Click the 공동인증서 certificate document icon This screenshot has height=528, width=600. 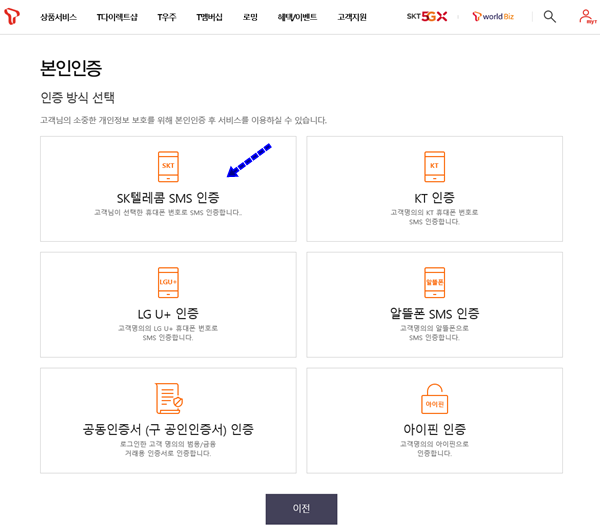tap(169, 398)
